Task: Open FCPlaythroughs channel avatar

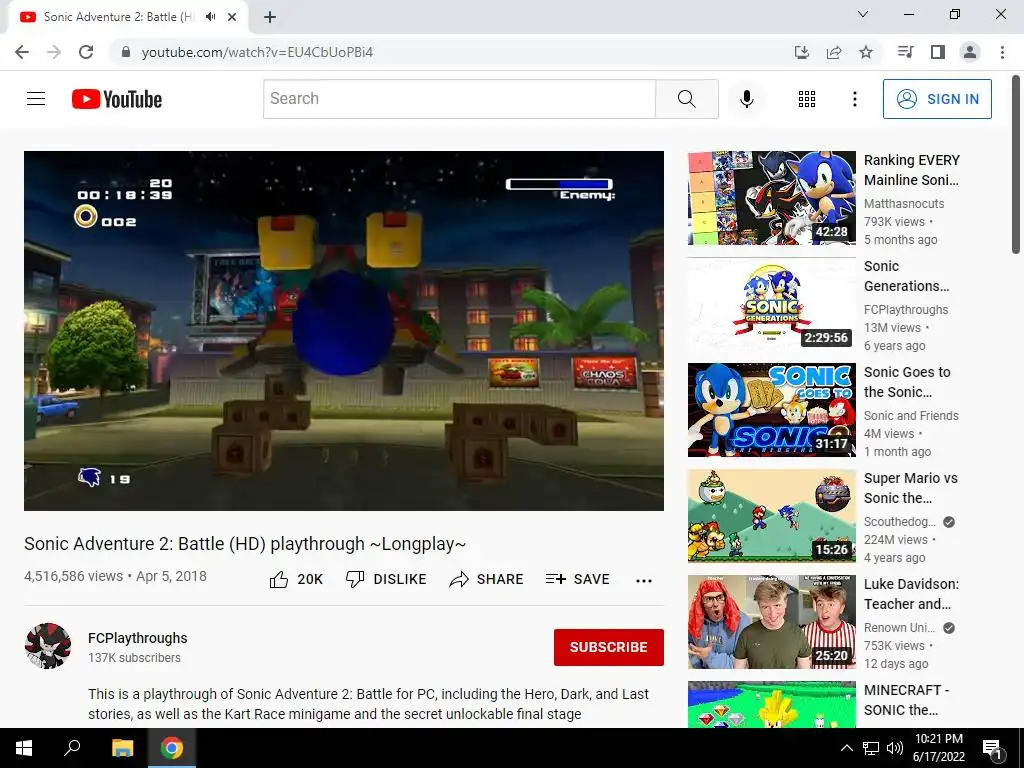Action: [48, 646]
